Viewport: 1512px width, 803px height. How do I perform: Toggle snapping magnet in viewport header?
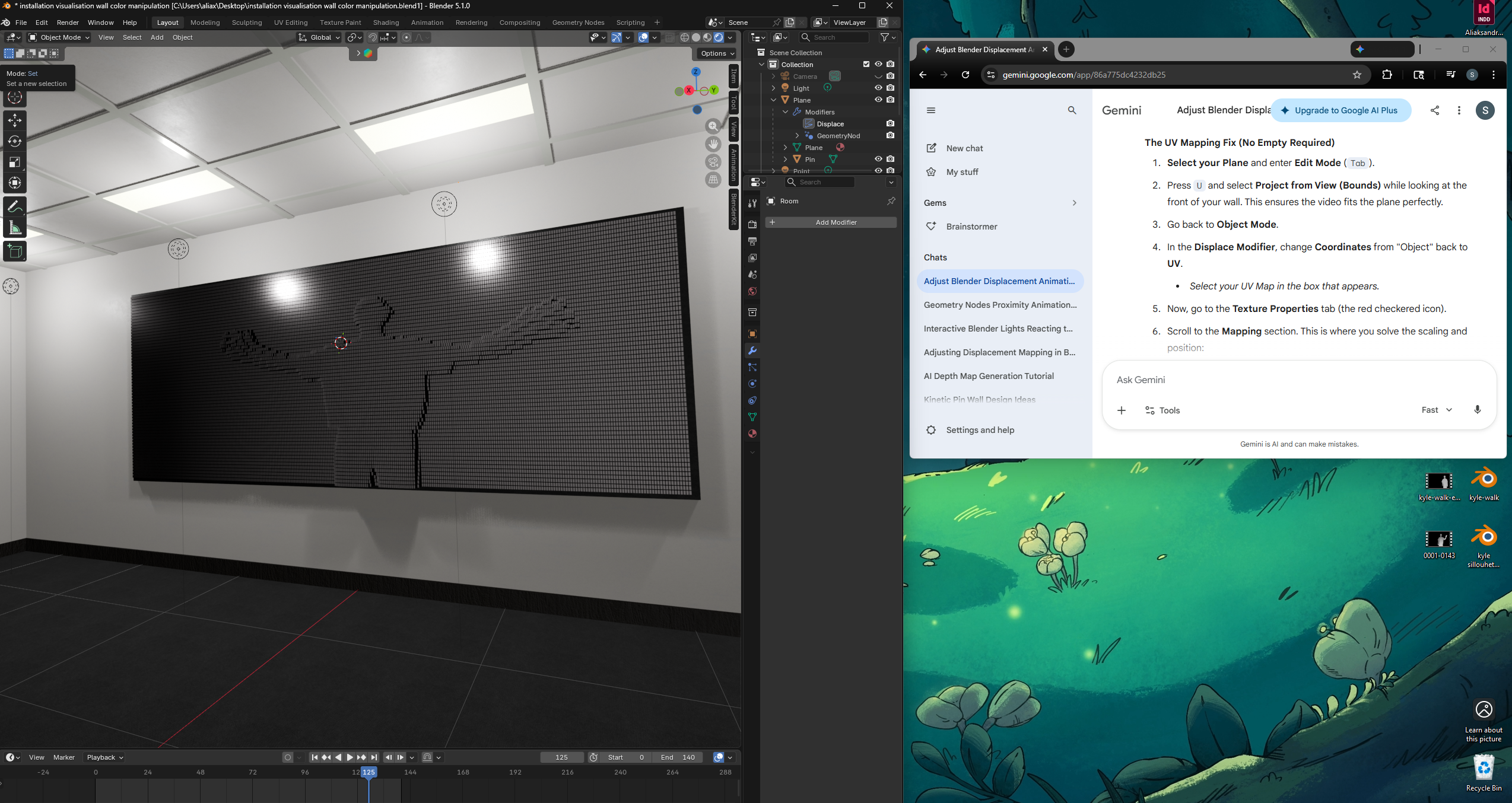[373, 37]
